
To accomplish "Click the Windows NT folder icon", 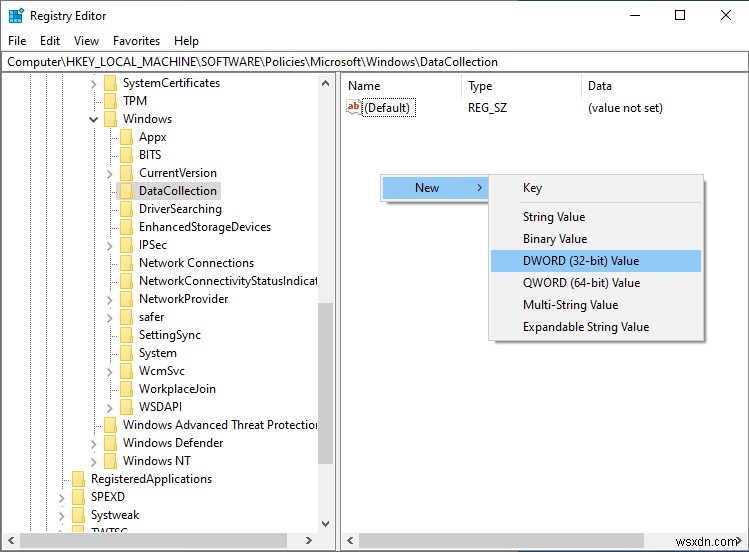I will click(x=110, y=461).
